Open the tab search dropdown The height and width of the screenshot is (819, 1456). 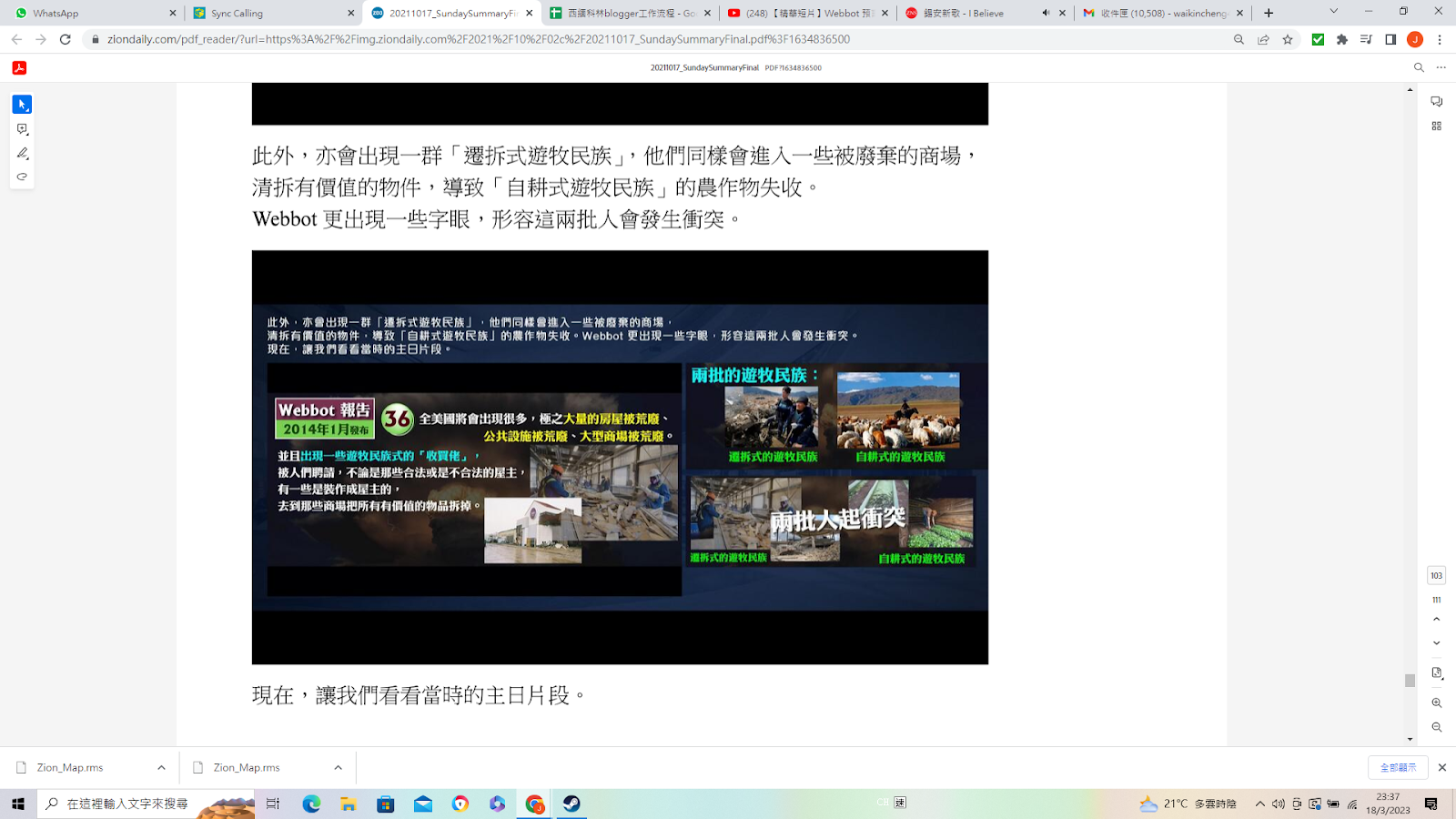(1333, 12)
